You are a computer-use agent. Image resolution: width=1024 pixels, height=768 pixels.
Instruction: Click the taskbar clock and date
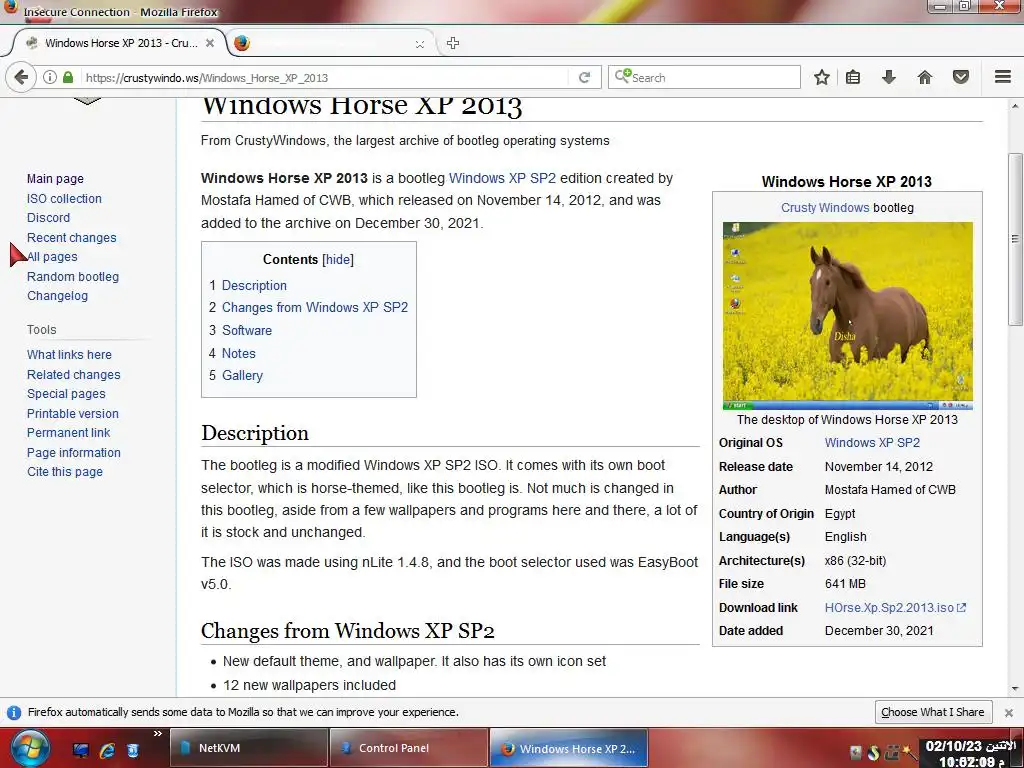click(x=970, y=753)
